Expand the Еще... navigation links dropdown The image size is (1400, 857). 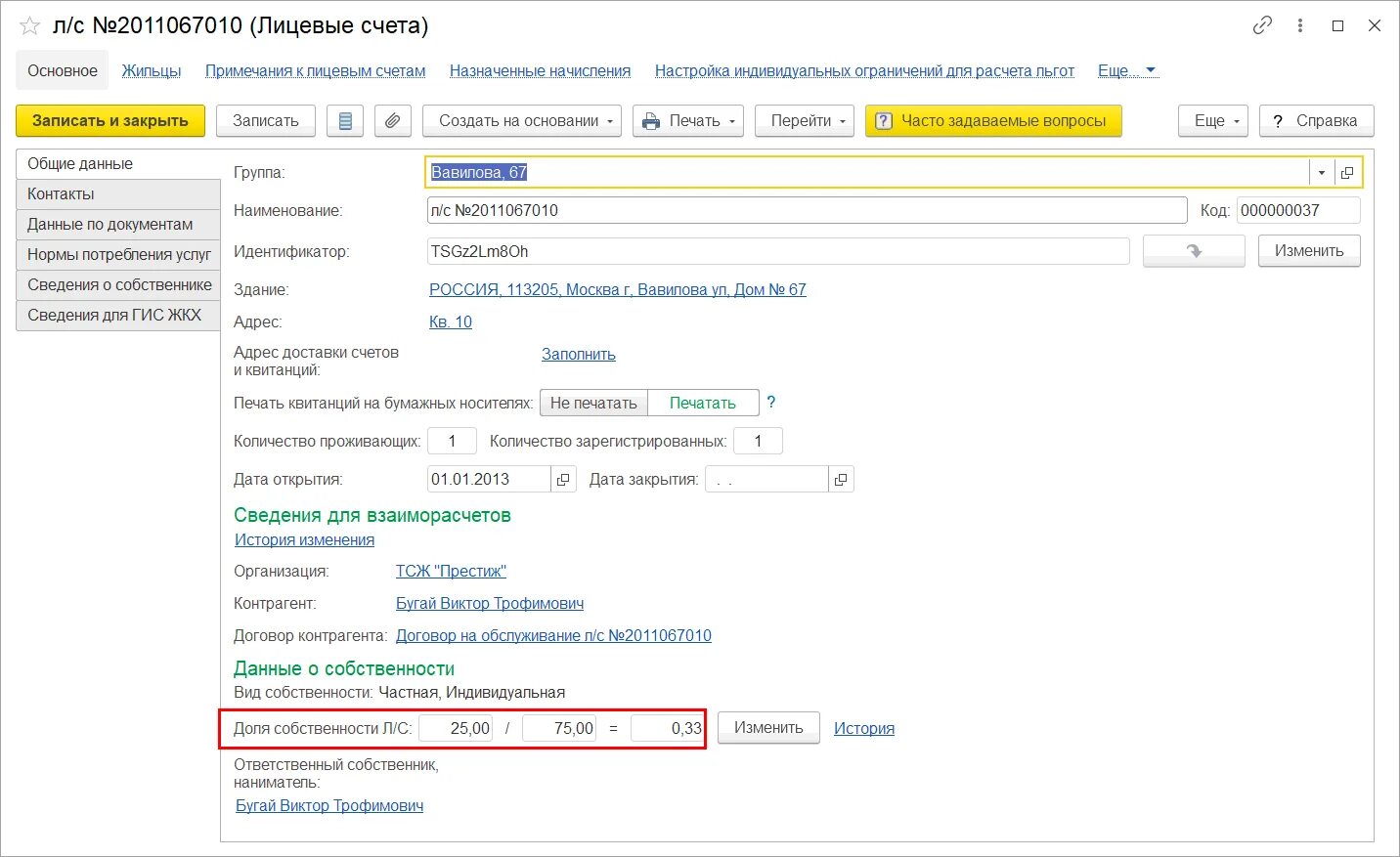(1127, 70)
